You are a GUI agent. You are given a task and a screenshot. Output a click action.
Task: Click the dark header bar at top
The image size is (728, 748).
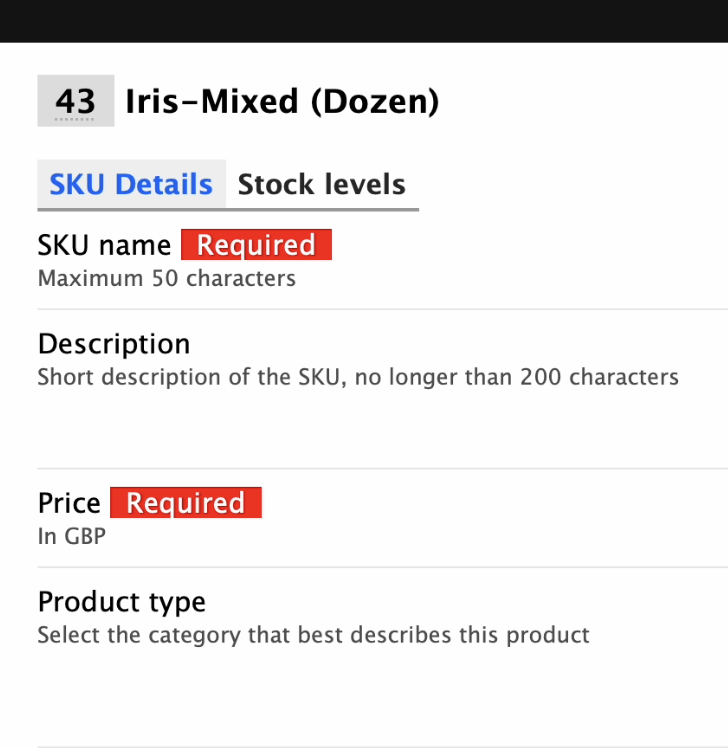tap(364, 21)
